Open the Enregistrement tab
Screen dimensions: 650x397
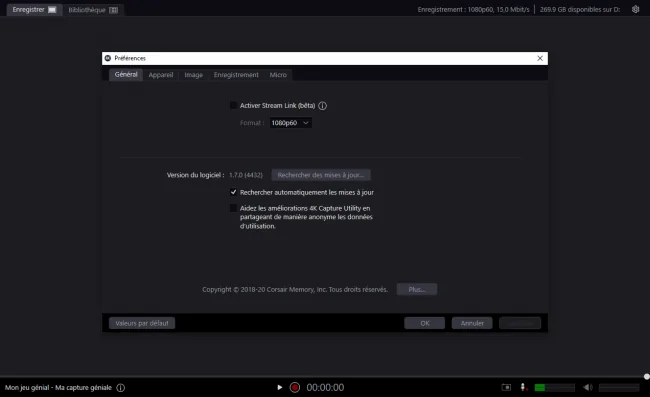tap(236, 75)
